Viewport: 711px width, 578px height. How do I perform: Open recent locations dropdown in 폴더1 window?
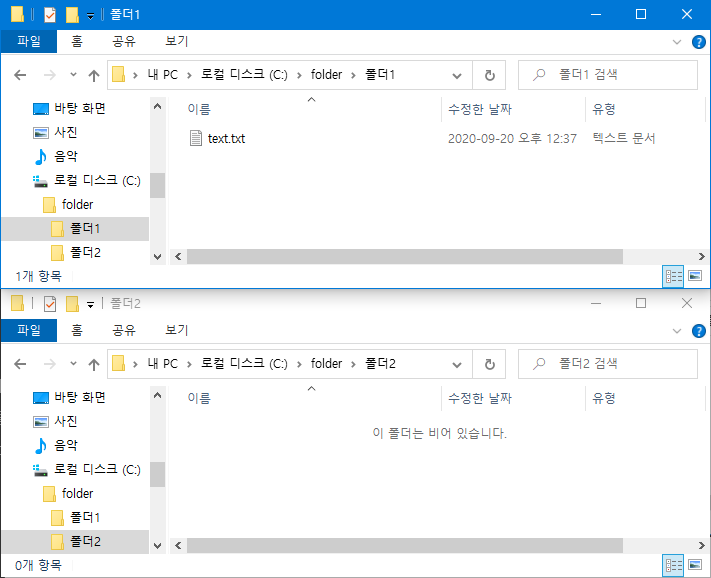73,74
